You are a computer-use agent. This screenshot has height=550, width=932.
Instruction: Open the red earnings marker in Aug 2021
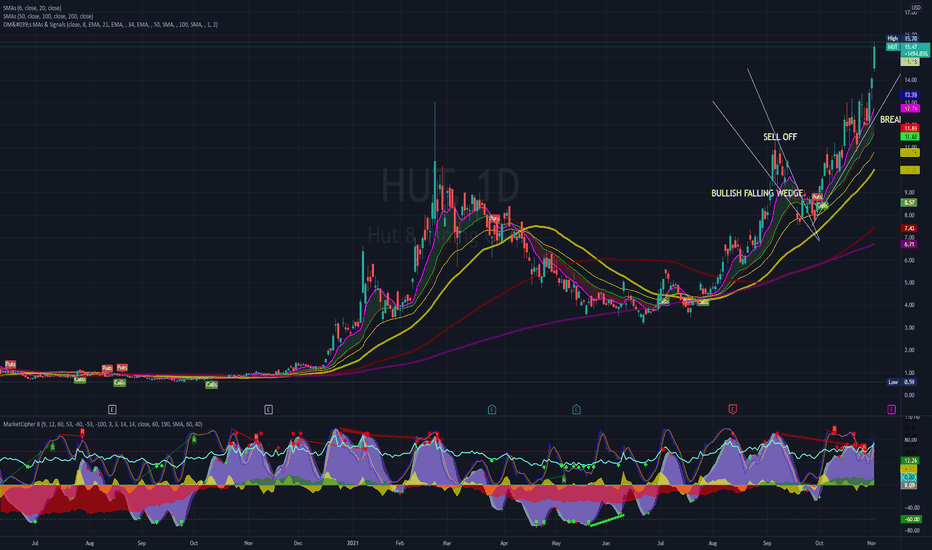[732, 409]
